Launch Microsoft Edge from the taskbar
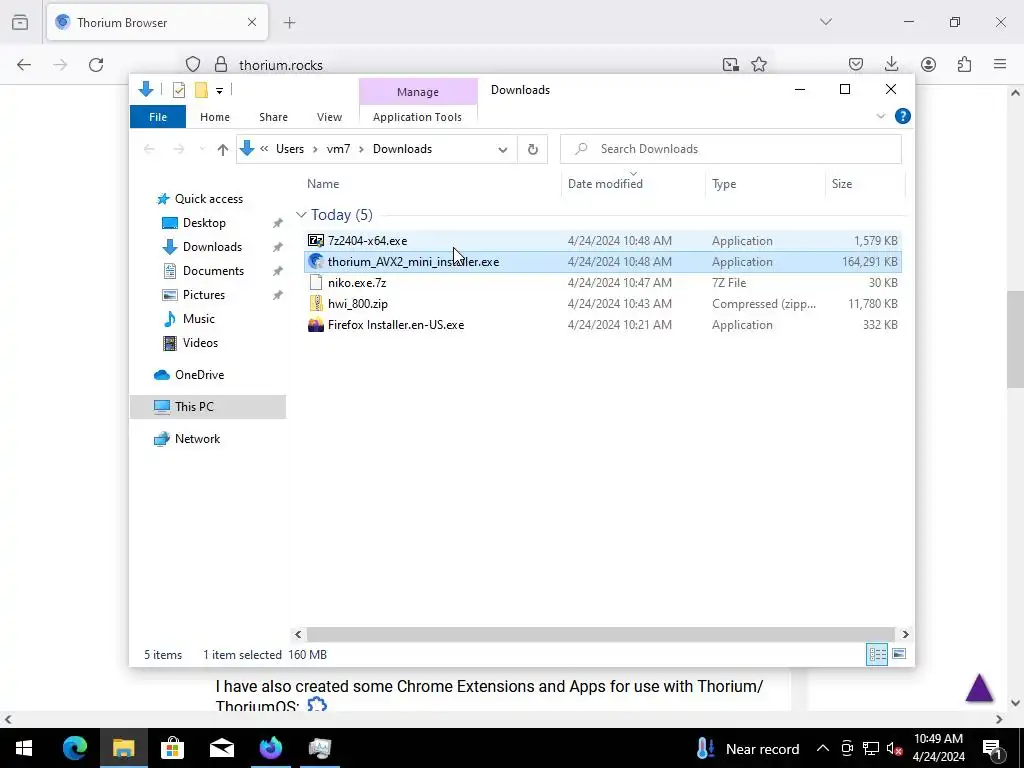 pos(74,748)
